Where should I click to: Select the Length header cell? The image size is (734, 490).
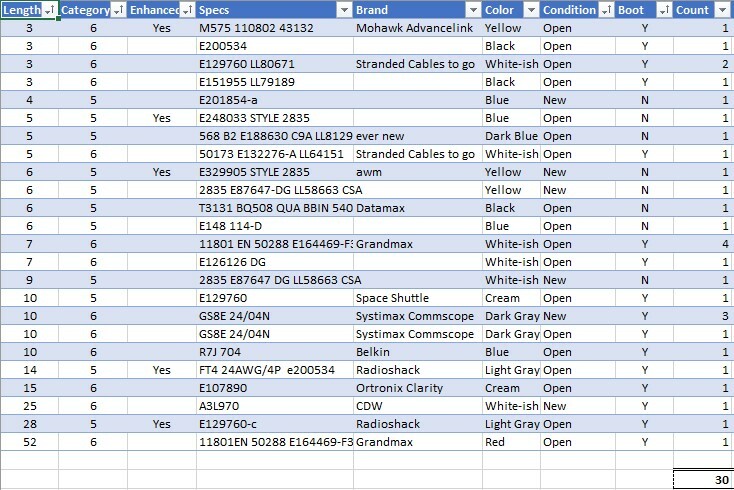pos(29,10)
